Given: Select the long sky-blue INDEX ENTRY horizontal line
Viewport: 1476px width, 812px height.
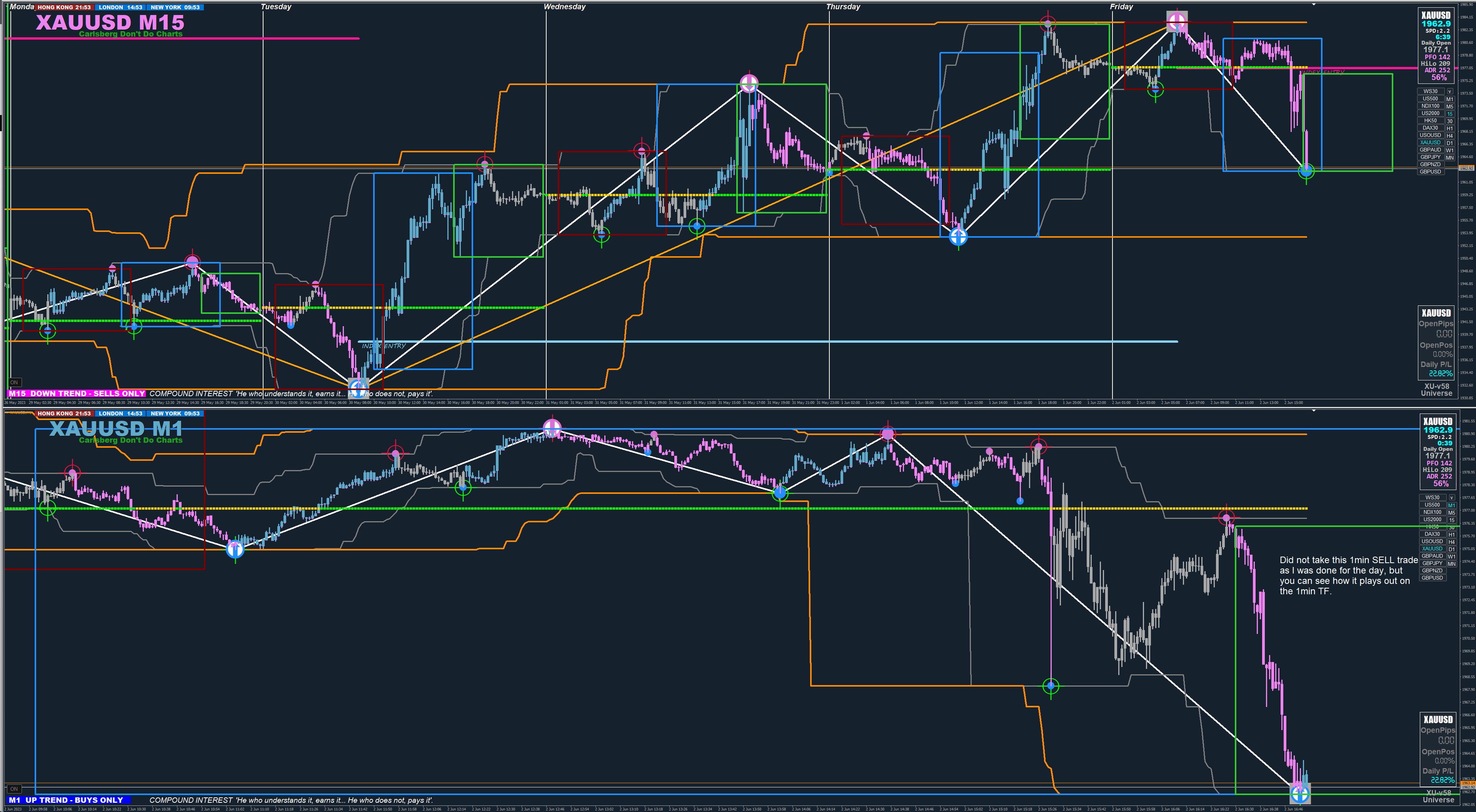Looking at the screenshot, I should click(745, 342).
